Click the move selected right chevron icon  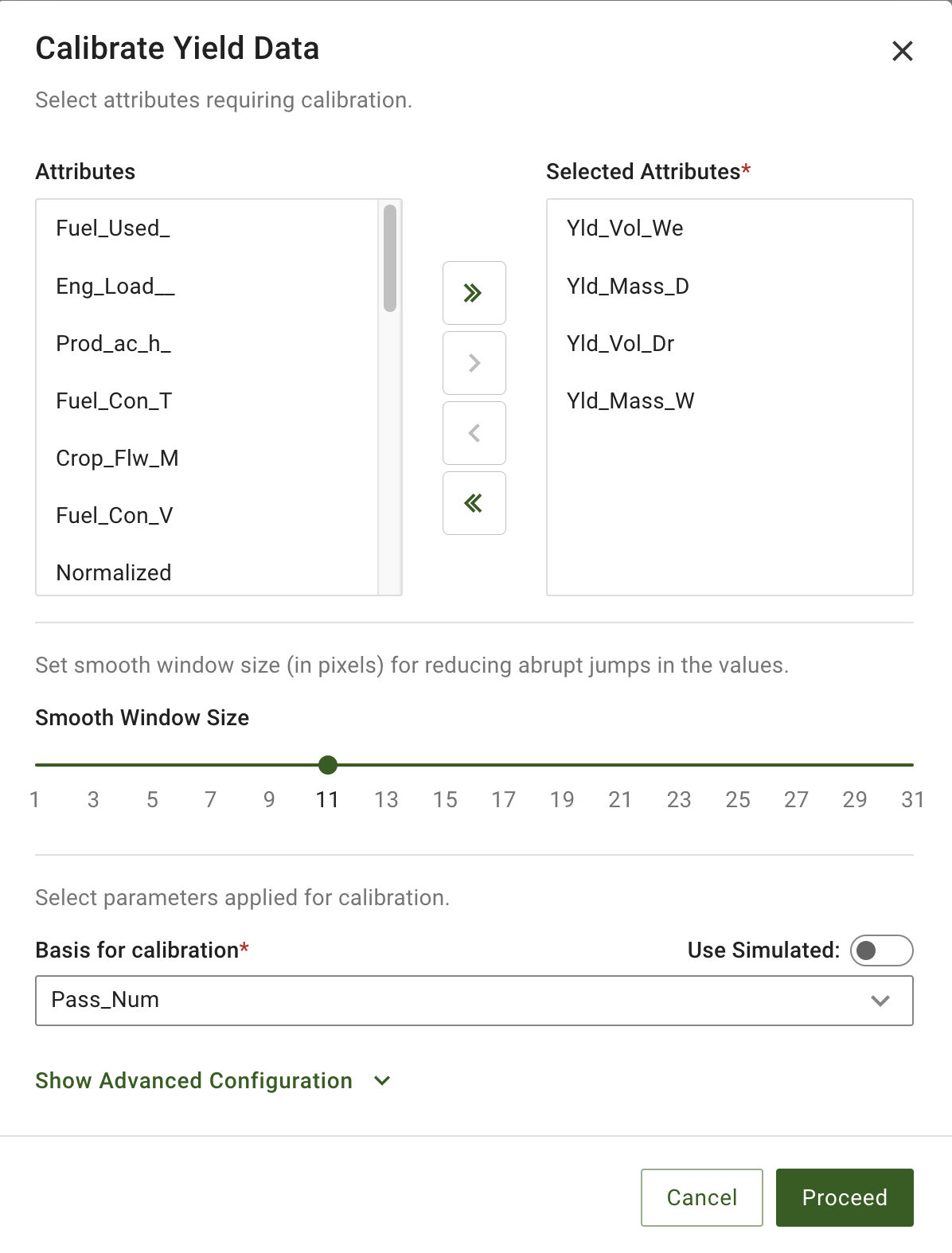(x=474, y=363)
